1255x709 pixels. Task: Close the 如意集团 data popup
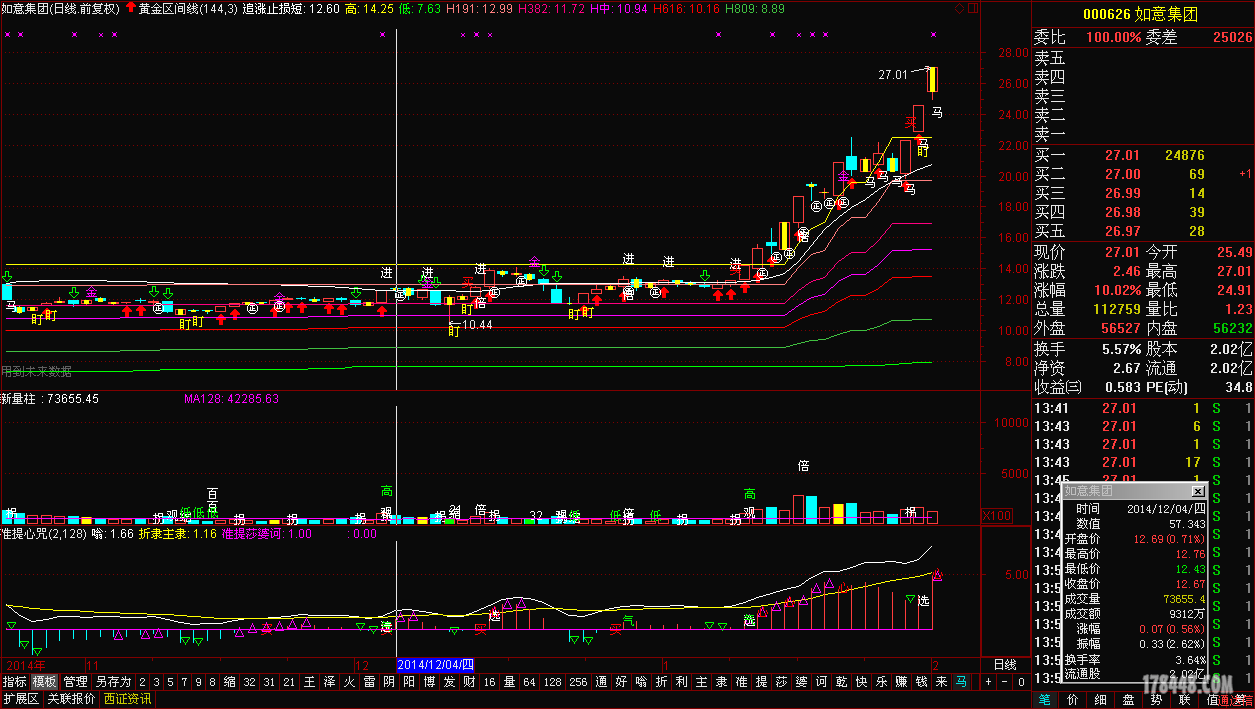pos(1197,491)
